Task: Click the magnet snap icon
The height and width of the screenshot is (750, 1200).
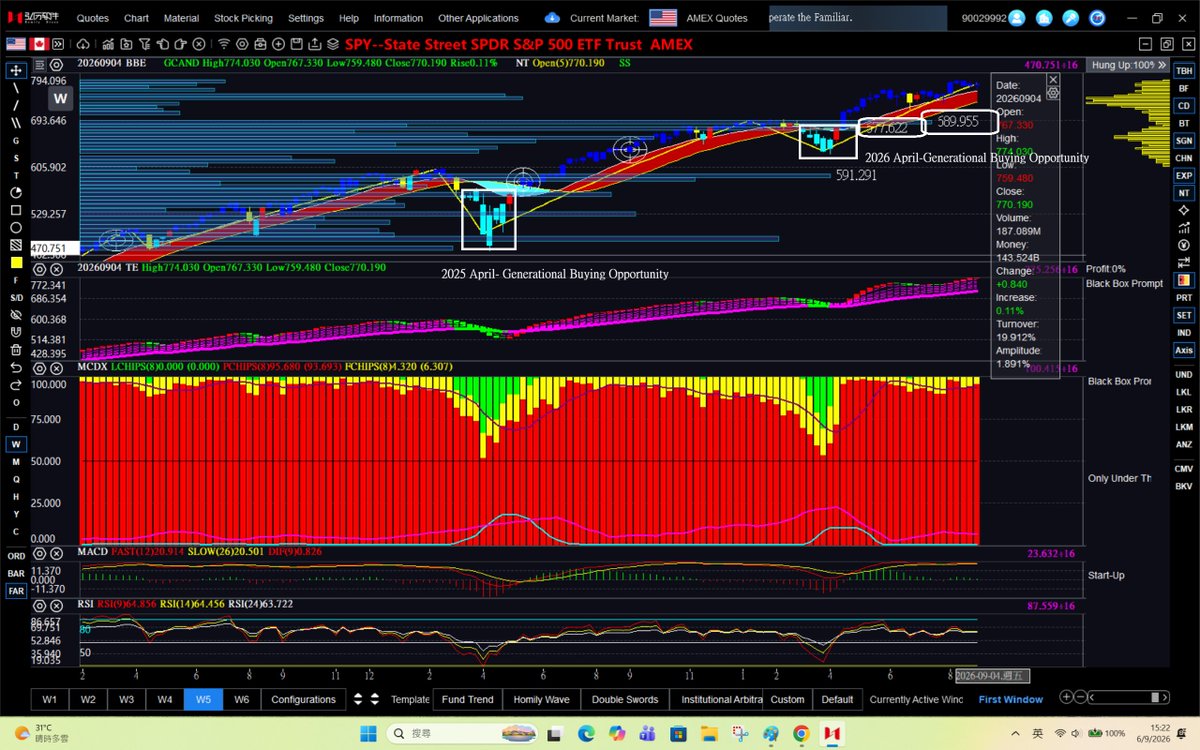Action: [x=16, y=332]
